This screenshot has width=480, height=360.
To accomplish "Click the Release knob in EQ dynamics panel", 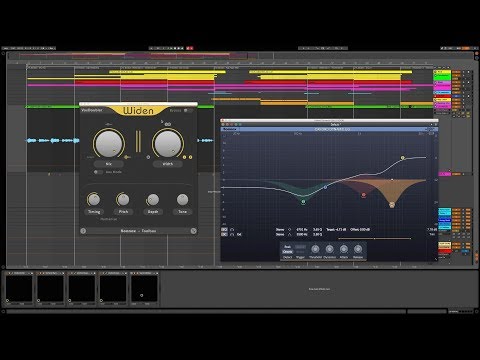I will pos(358,249).
